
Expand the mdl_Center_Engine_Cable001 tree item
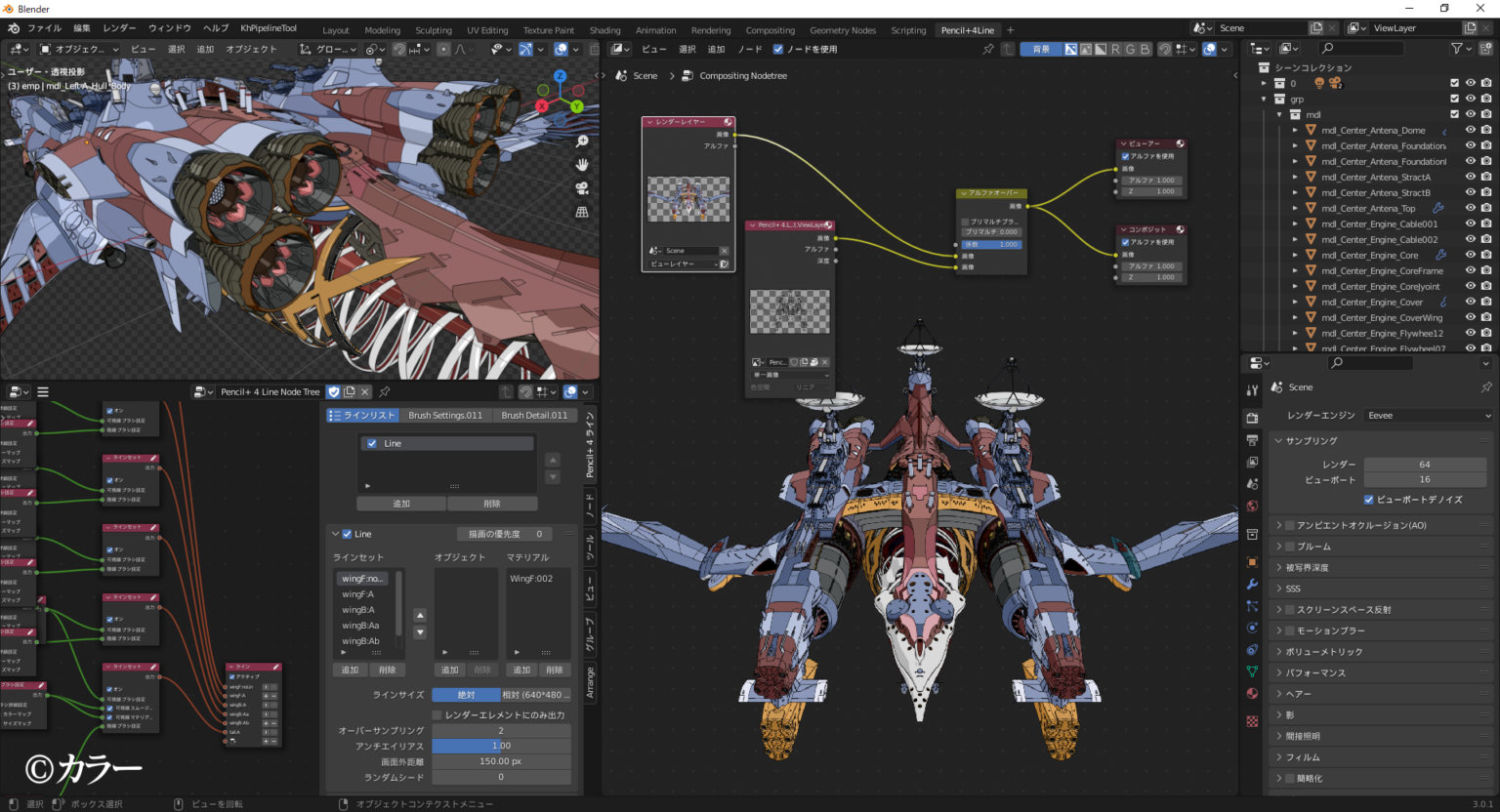1295,223
